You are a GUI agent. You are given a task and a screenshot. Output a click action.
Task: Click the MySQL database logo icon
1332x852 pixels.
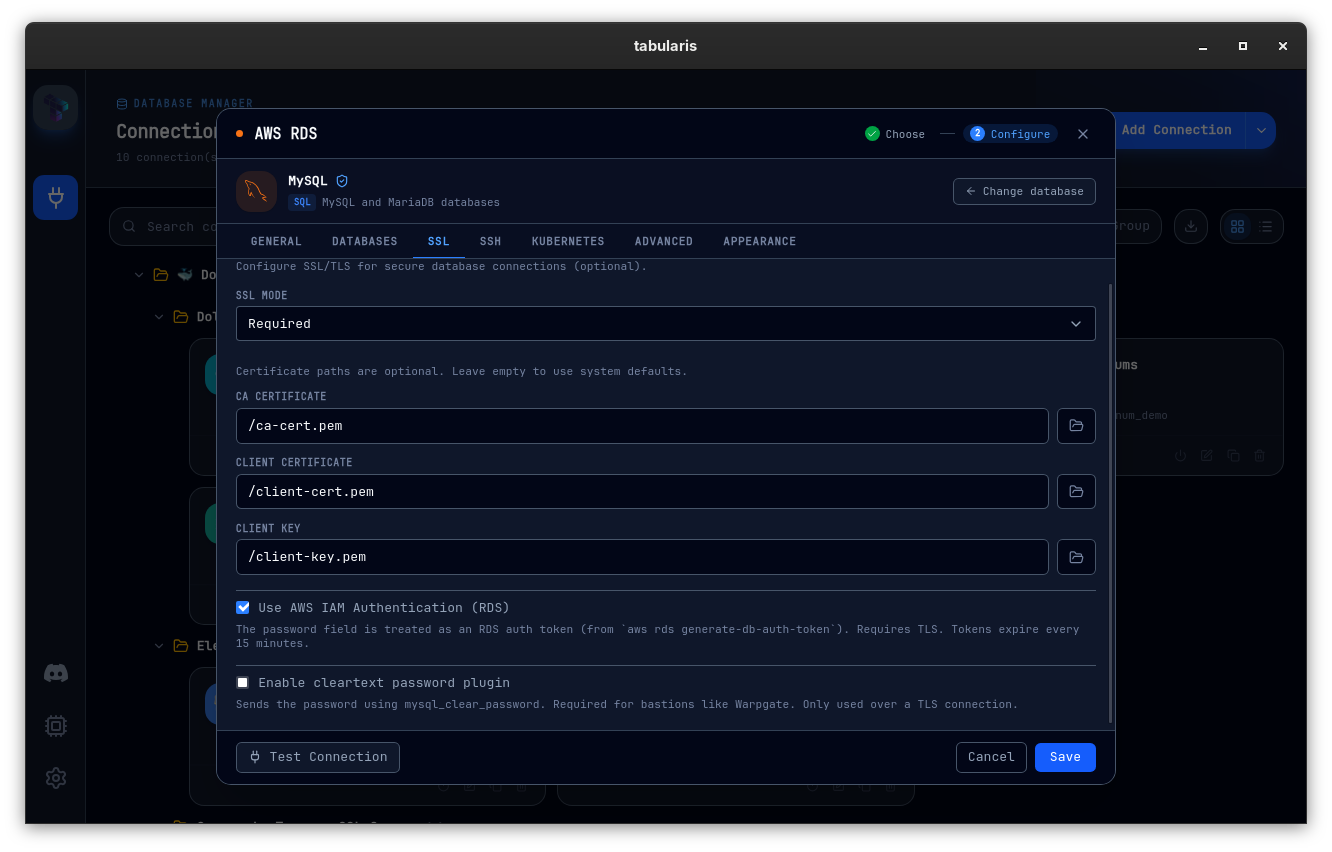tap(256, 191)
